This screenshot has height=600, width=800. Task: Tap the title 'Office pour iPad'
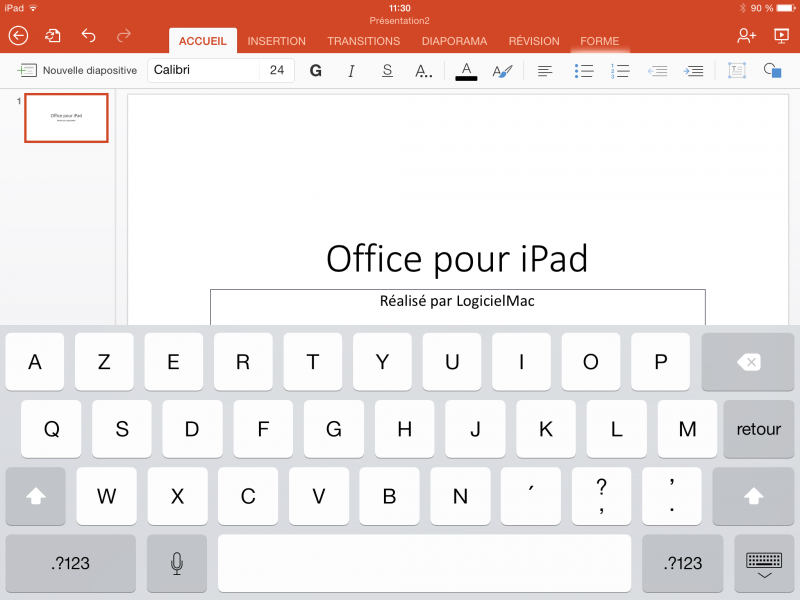click(457, 259)
